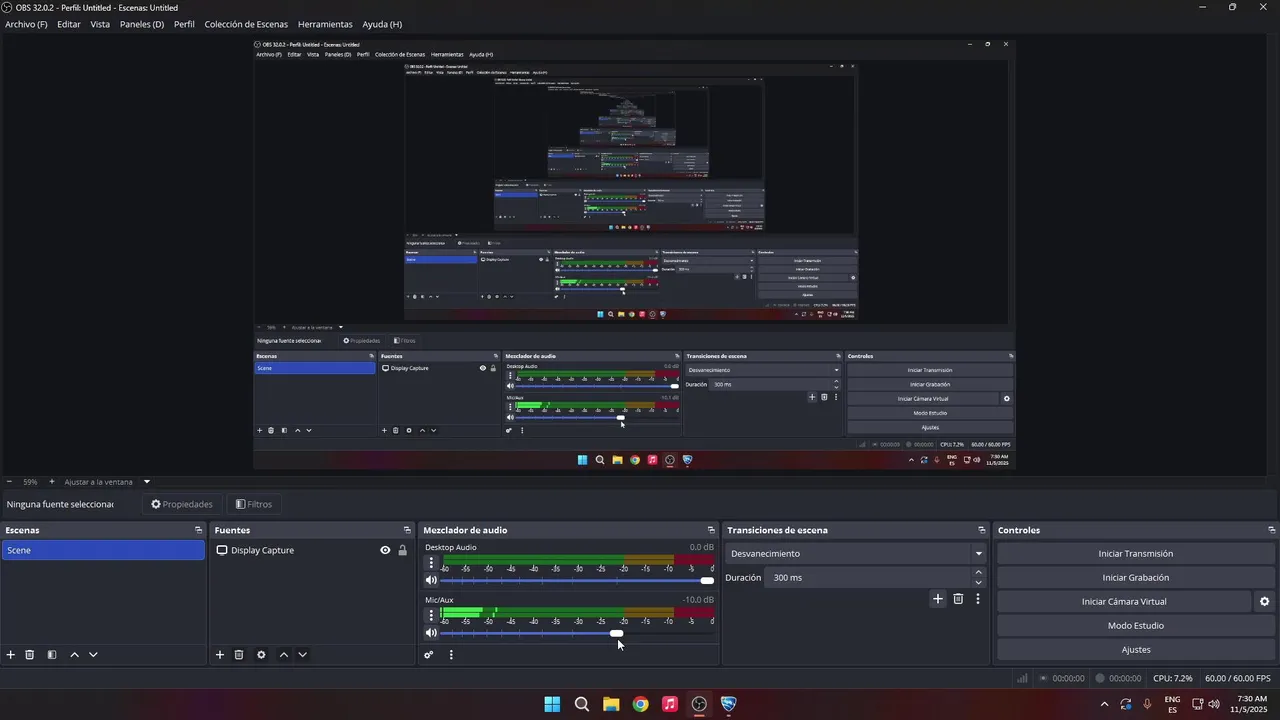Click 59% preview zoom value
The image size is (1280, 720).
30,482
